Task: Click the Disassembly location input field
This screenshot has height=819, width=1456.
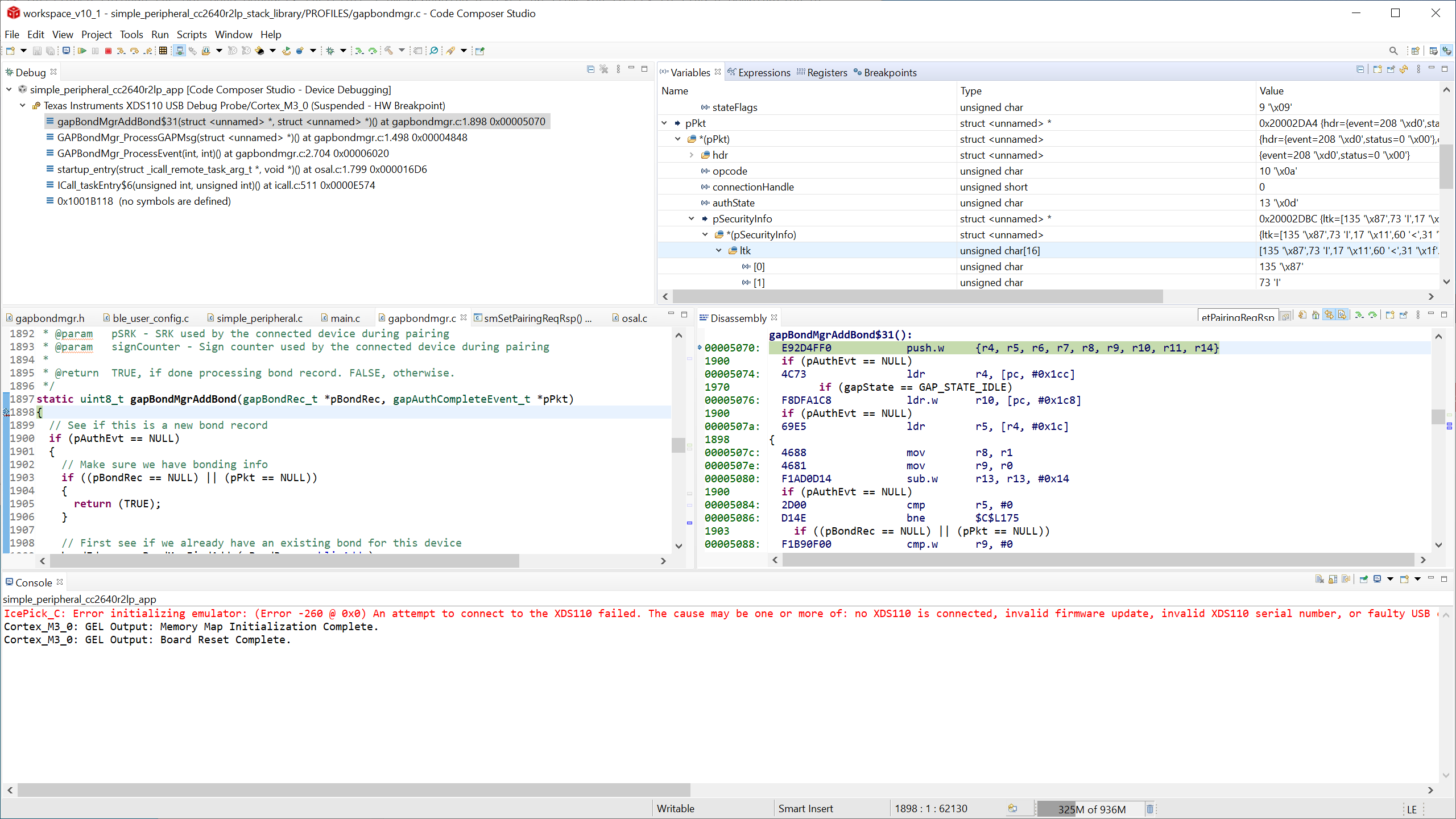Action: [1238, 316]
